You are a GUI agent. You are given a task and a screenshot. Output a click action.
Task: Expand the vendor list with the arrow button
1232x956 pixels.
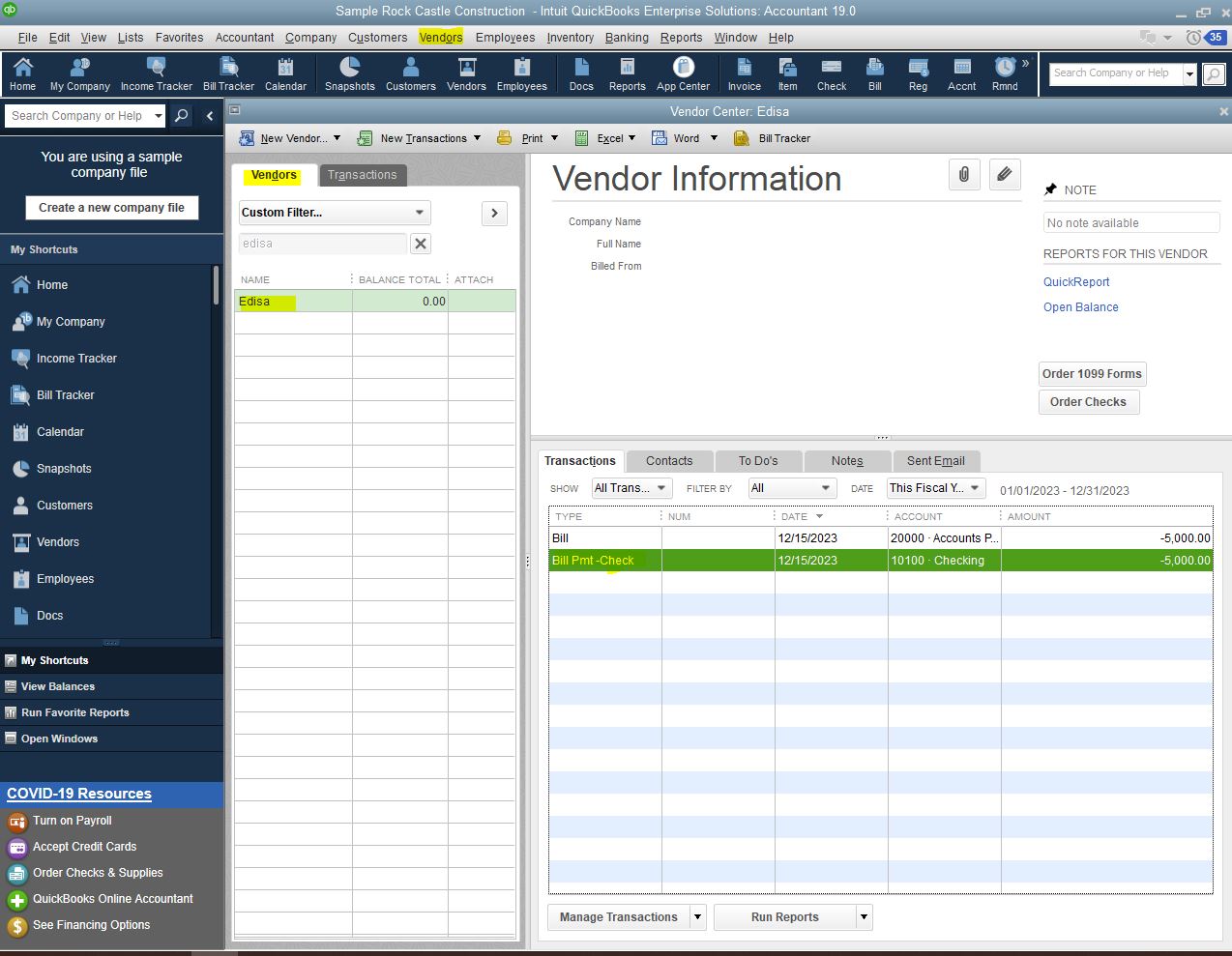tap(494, 213)
